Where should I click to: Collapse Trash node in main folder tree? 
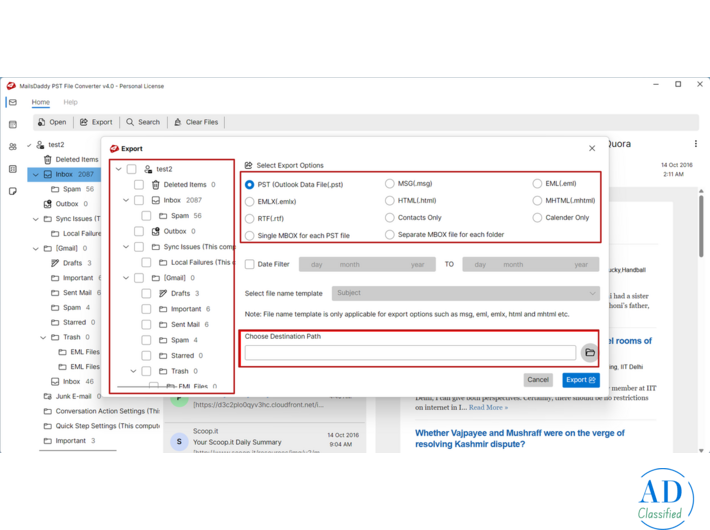tap(43, 337)
